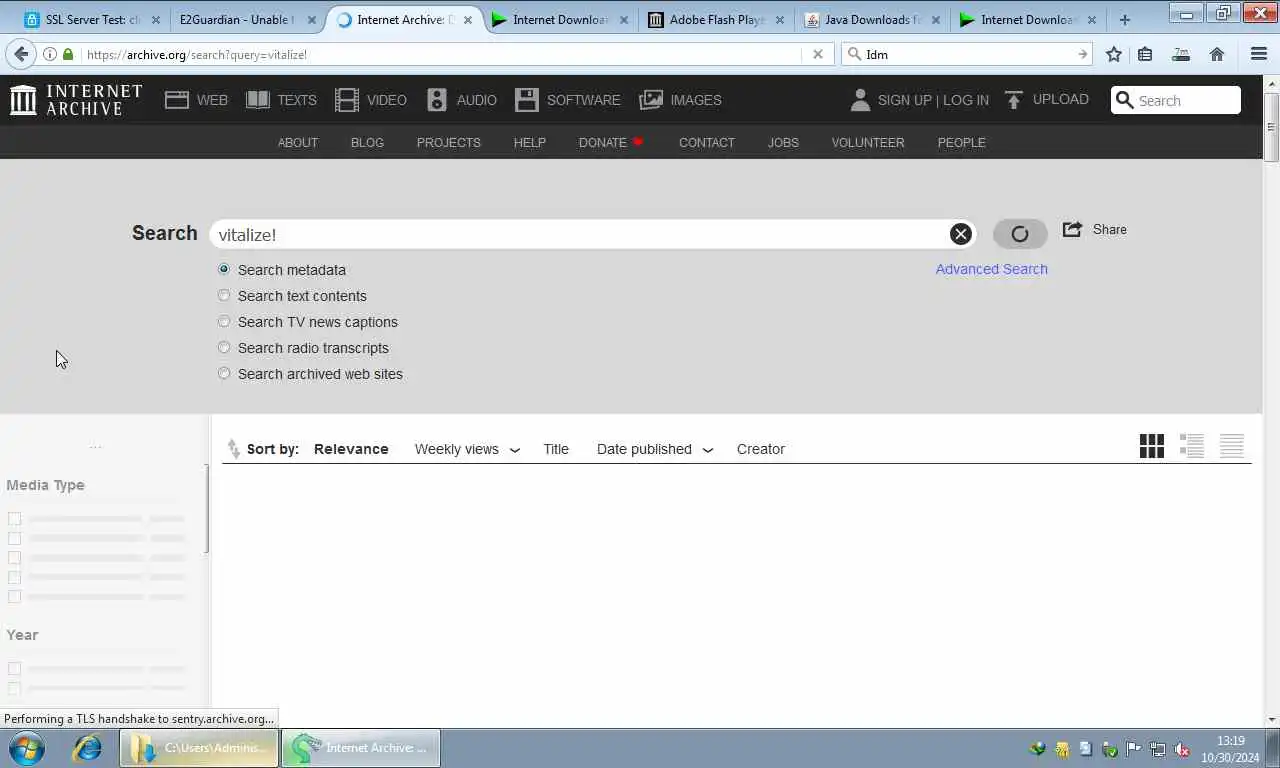Screen dimensions: 1280x768
Task: Open Volunteer page link
Action: (x=868, y=142)
